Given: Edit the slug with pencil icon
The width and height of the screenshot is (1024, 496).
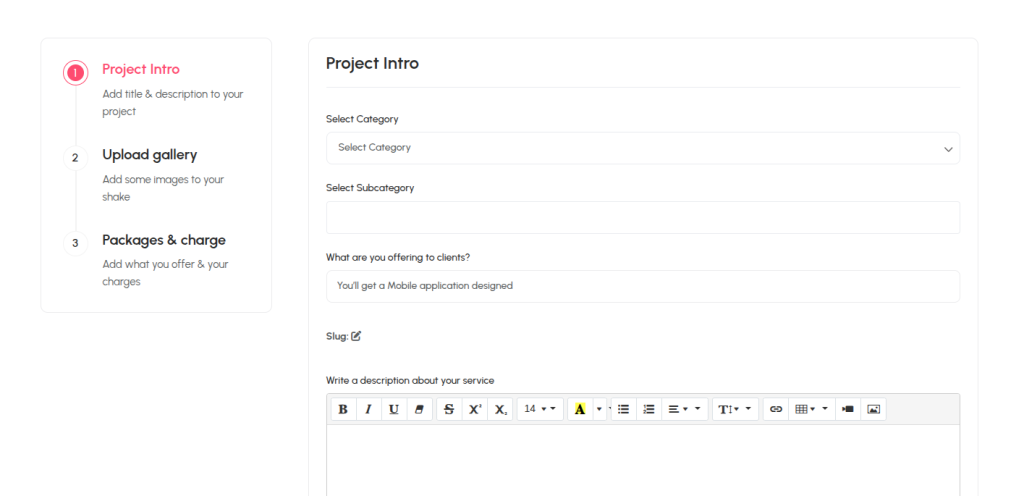Looking at the screenshot, I should pyautogui.click(x=356, y=336).
